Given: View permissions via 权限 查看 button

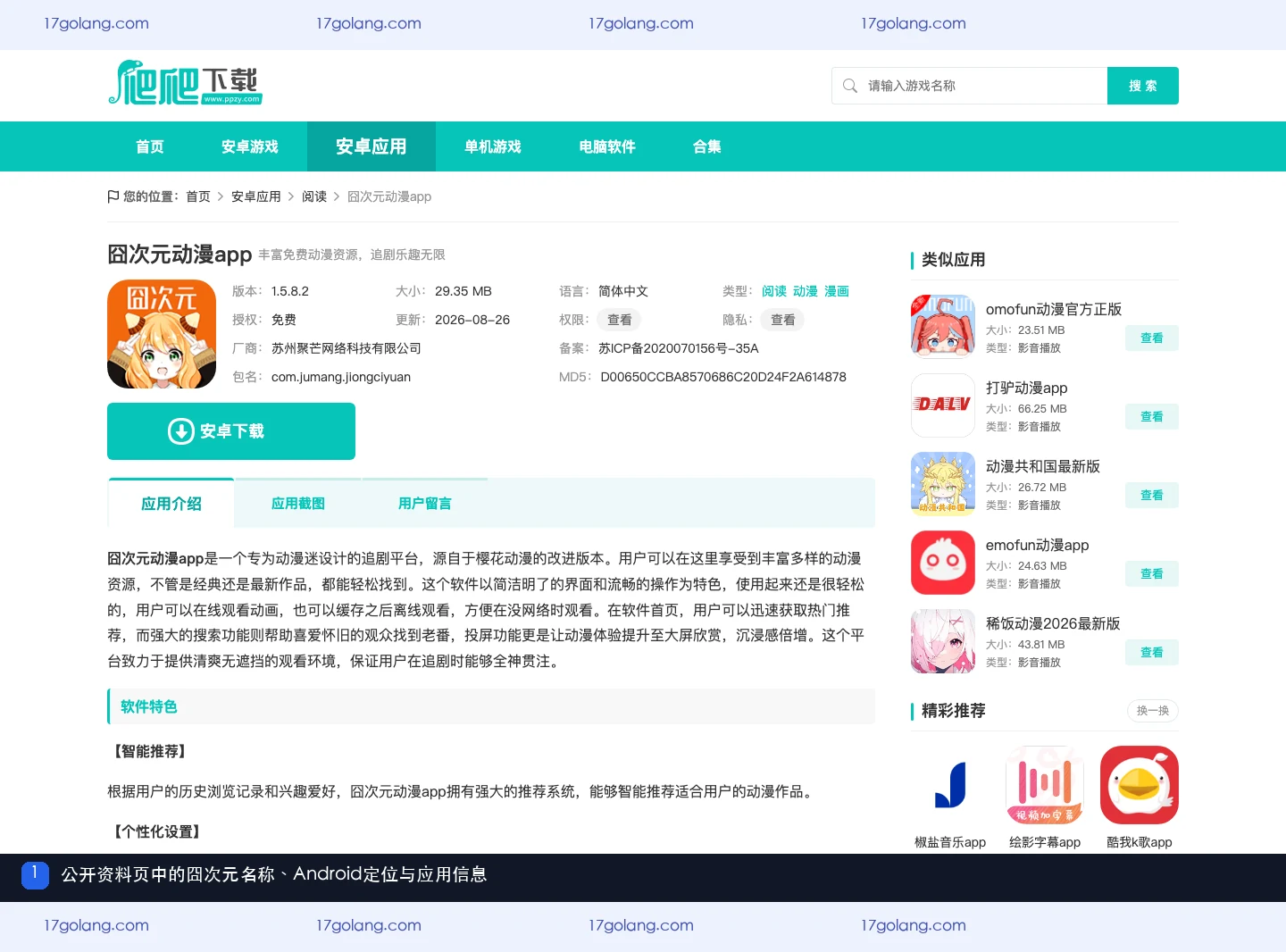Looking at the screenshot, I should (620, 320).
